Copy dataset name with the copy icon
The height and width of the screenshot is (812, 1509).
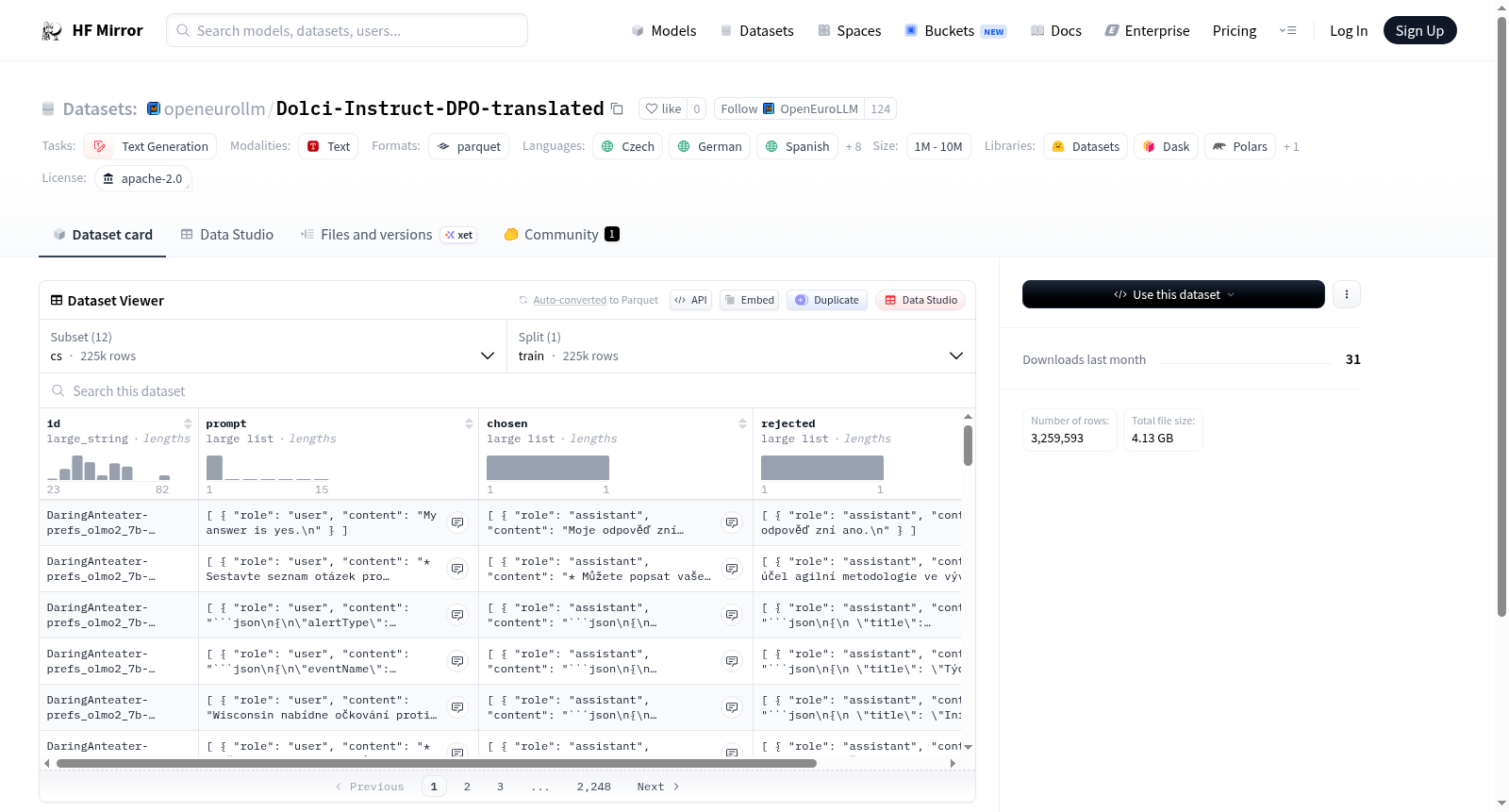[617, 108]
